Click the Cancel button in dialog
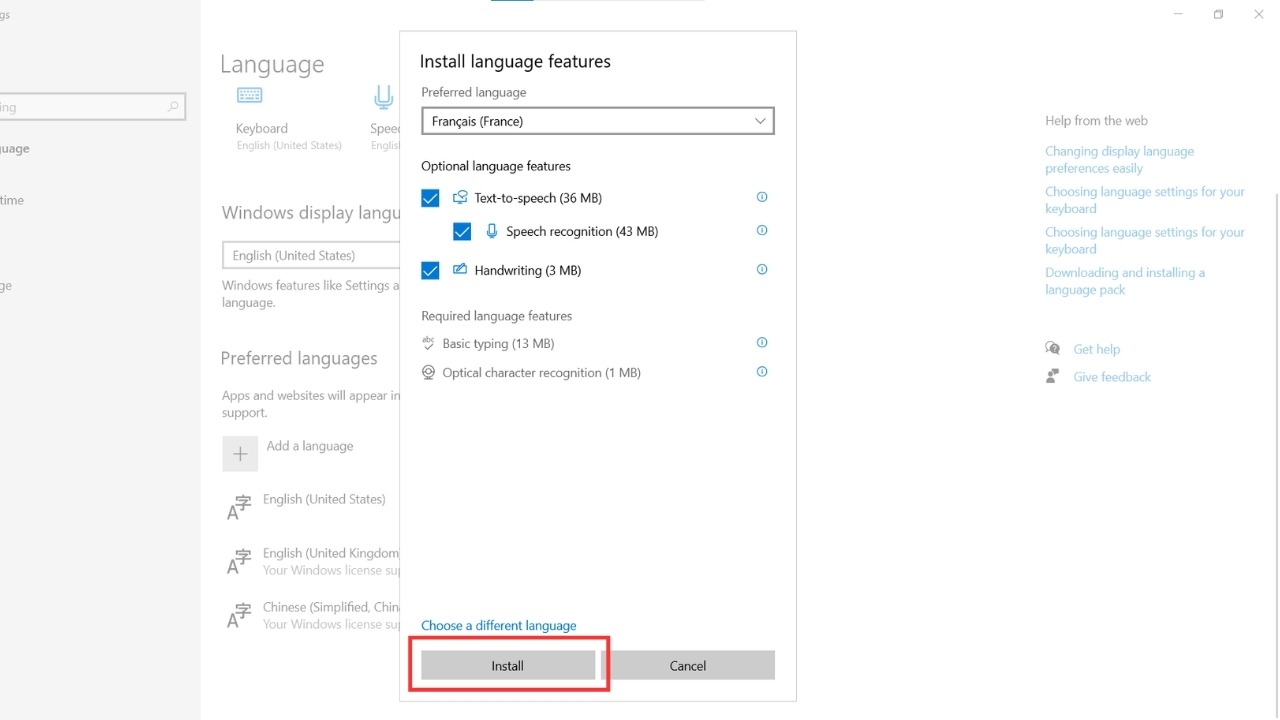 688,665
